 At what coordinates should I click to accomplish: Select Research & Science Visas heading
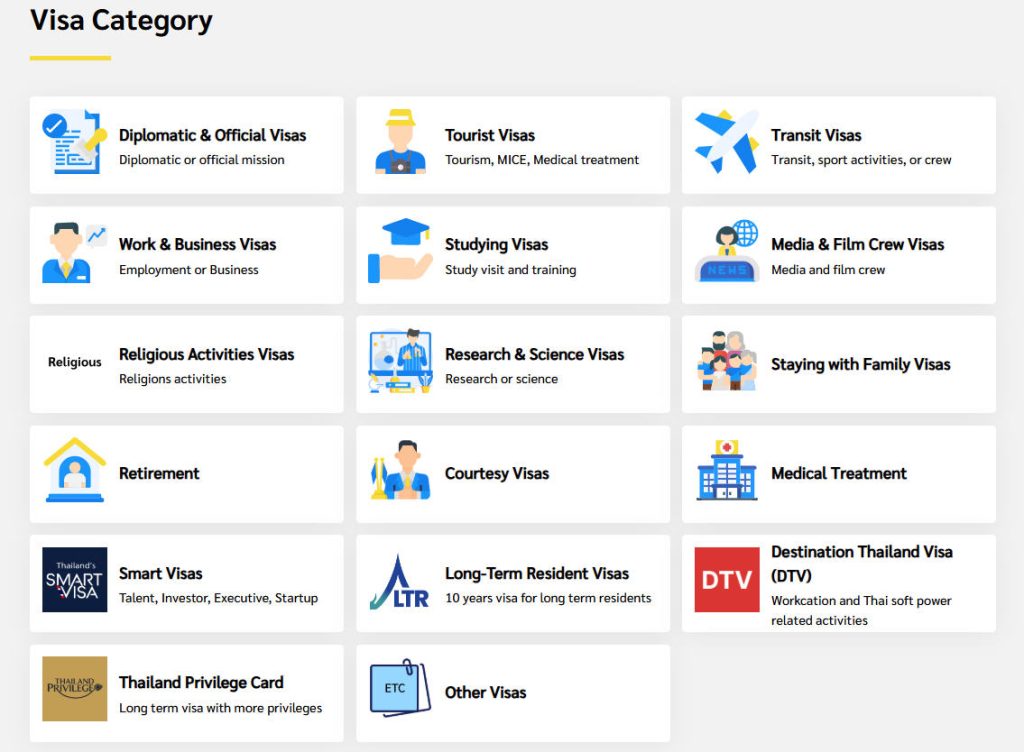tap(534, 354)
